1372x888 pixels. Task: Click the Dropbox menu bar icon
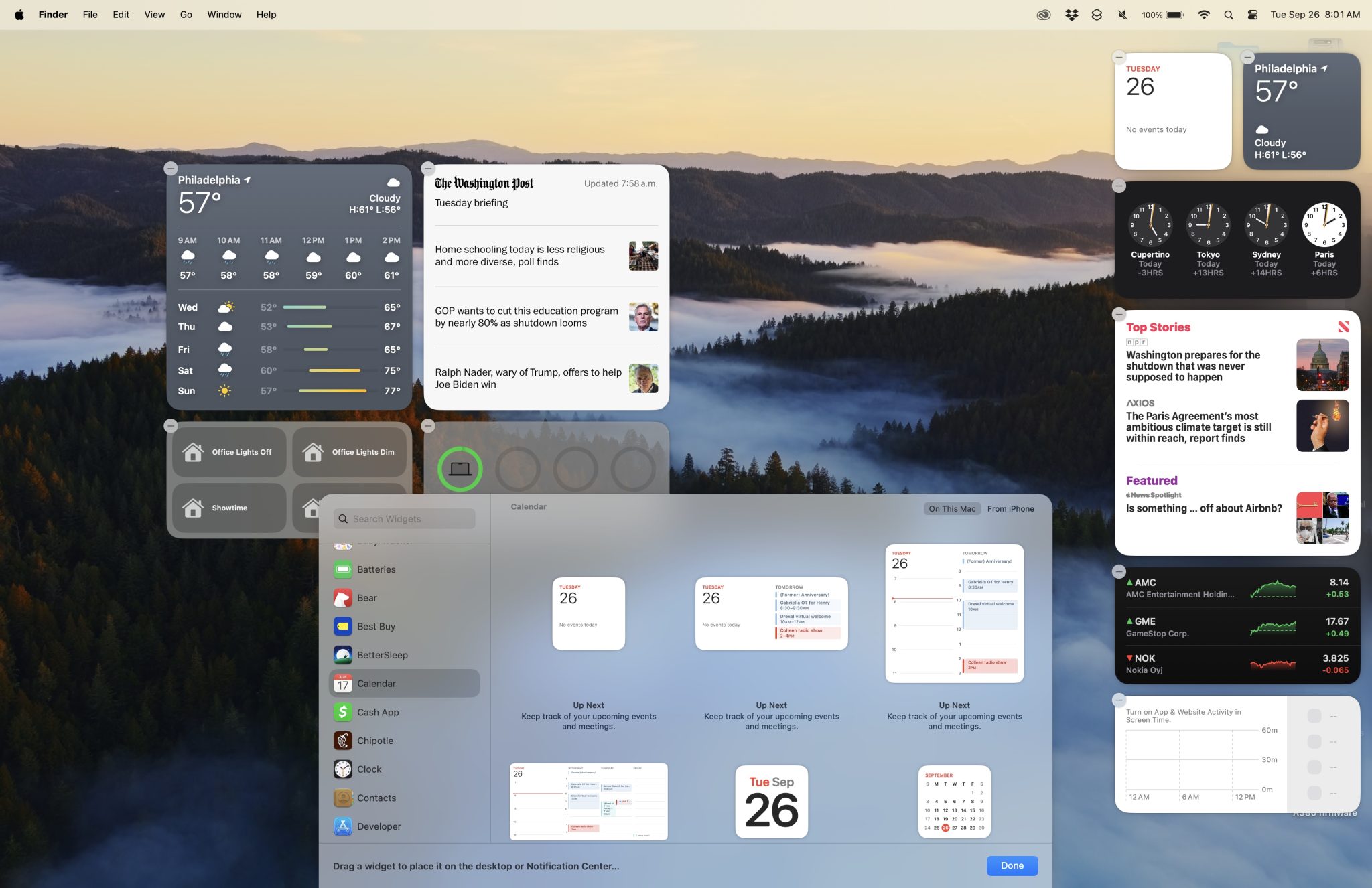(1071, 14)
